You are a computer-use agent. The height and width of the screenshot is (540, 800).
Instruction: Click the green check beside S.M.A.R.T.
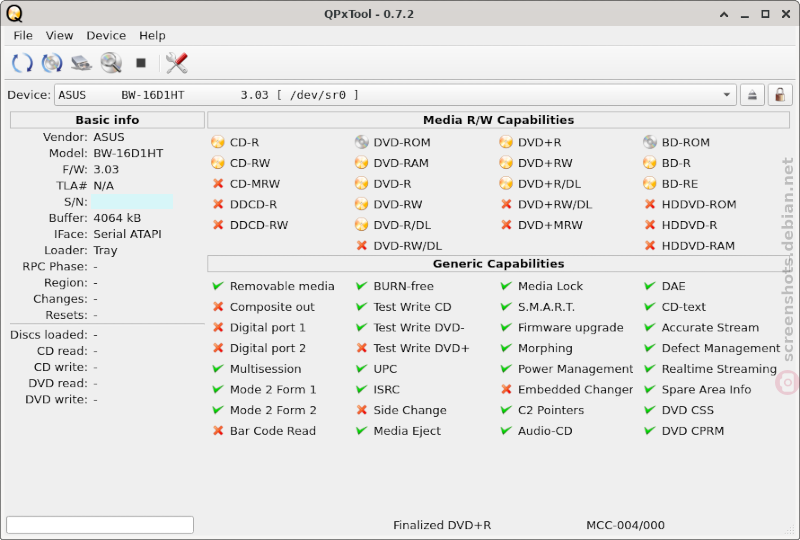point(506,307)
